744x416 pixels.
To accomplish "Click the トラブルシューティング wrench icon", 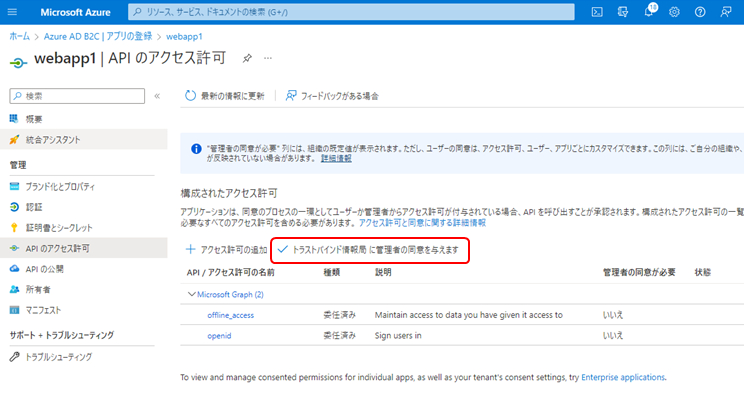I will click(14, 357).
